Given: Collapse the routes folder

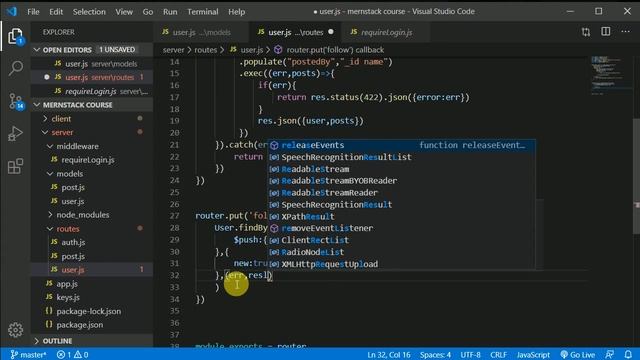Looking at the screenshot, I should coord(92,229).
